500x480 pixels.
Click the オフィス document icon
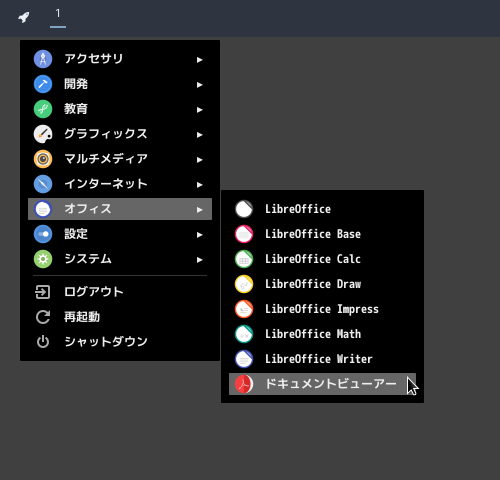pos(43,209)
